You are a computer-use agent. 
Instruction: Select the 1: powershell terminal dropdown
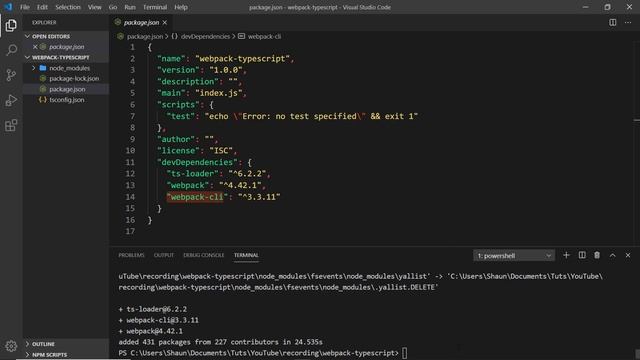514,256
